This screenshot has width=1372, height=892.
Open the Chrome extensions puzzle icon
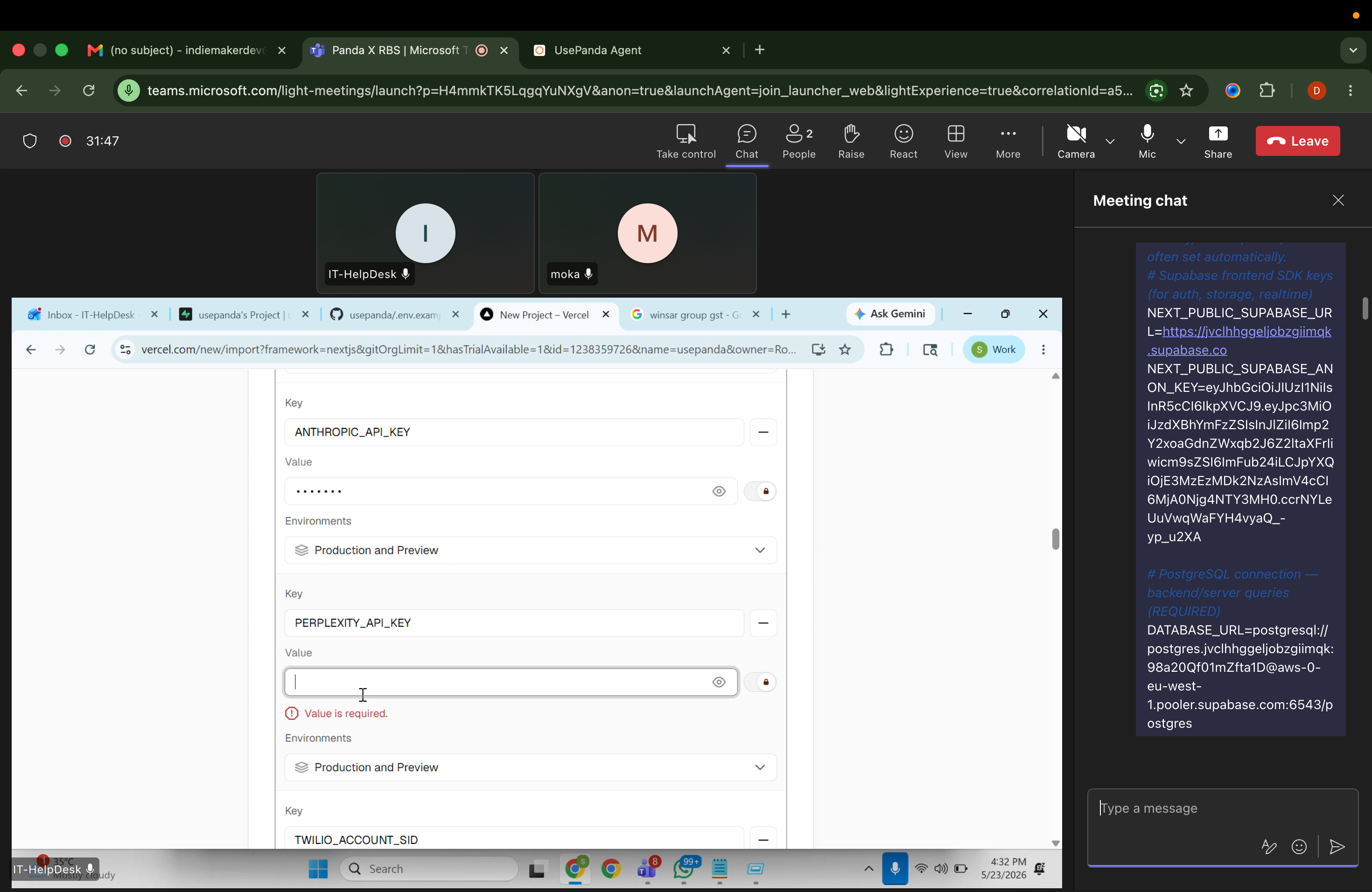click(1267, 91)
